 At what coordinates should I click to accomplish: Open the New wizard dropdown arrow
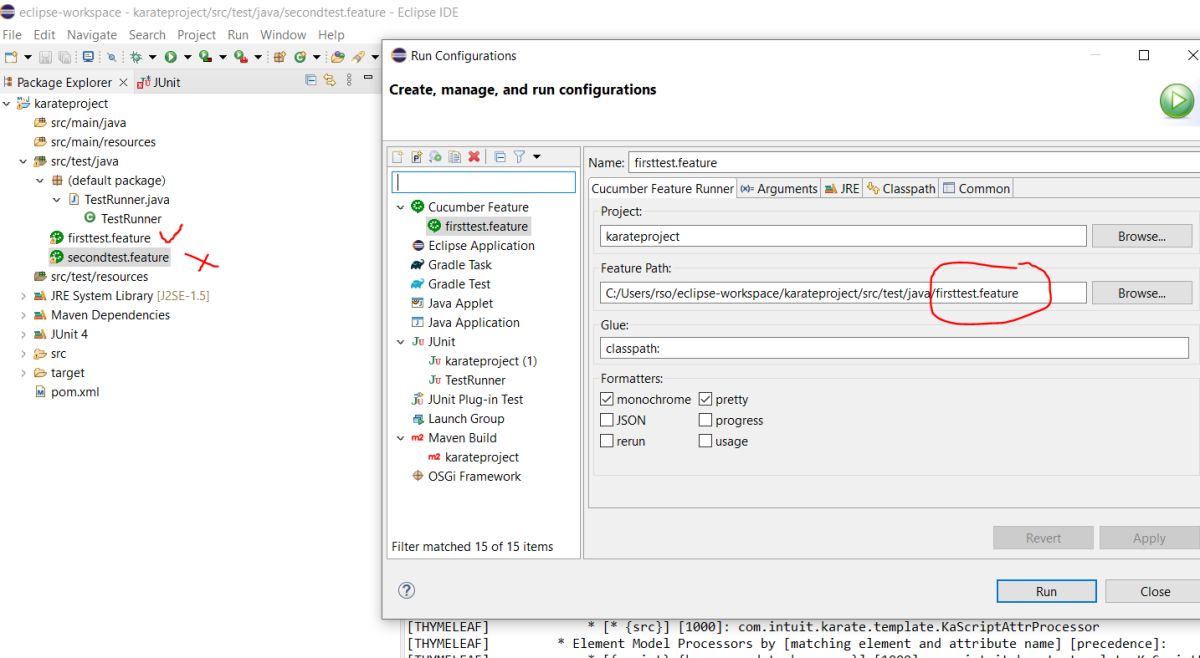tap(28, 57)
